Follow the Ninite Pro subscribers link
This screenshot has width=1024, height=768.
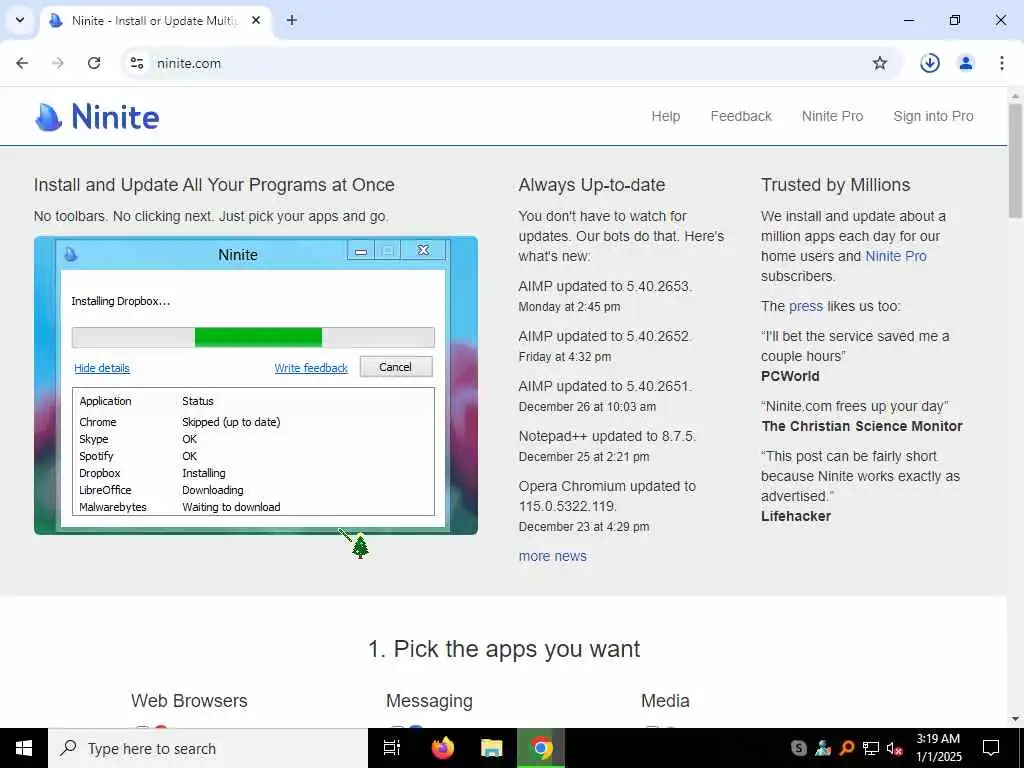click(x=895, y=256)
